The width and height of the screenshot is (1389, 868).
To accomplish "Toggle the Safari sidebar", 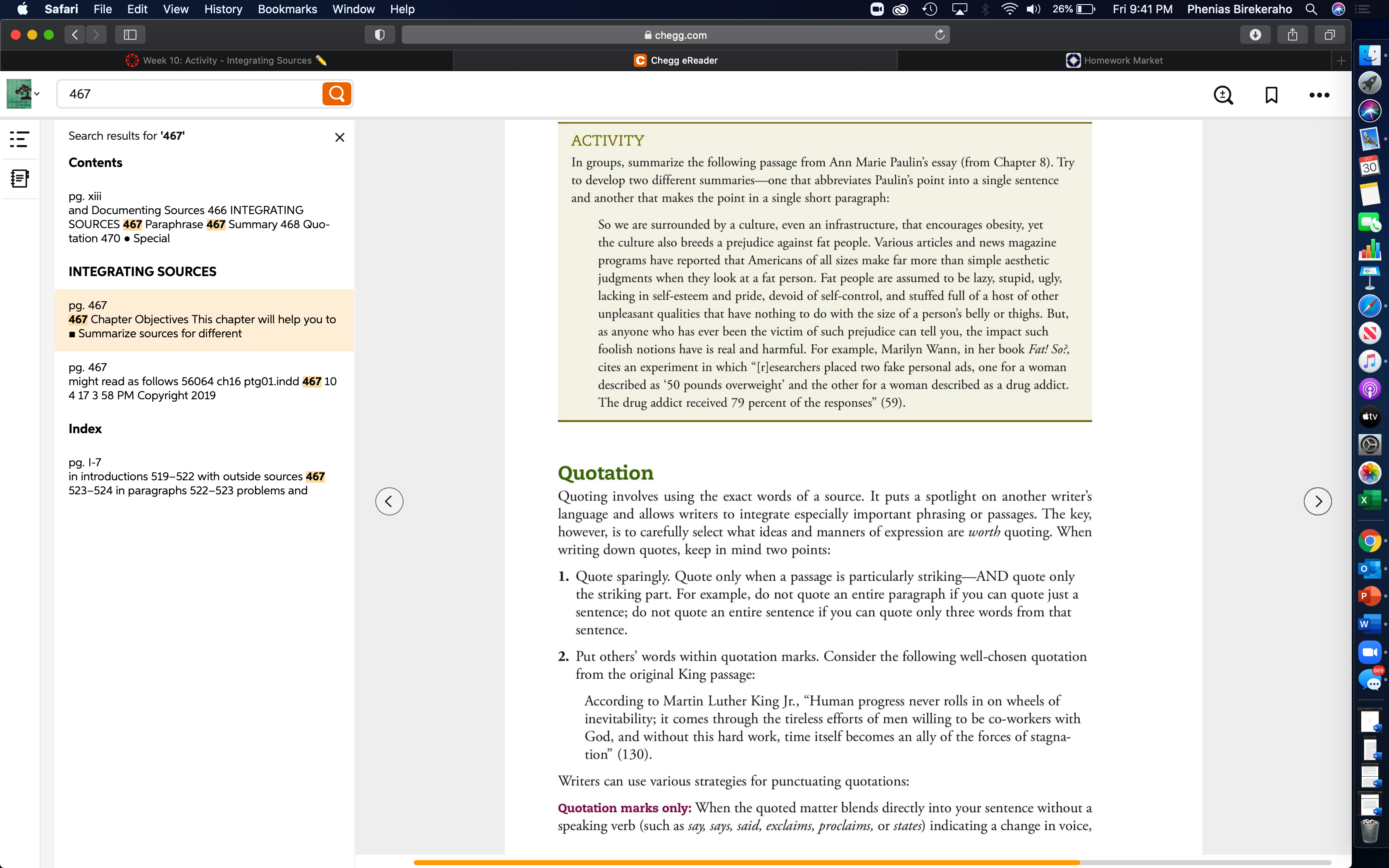I will 130,34.
